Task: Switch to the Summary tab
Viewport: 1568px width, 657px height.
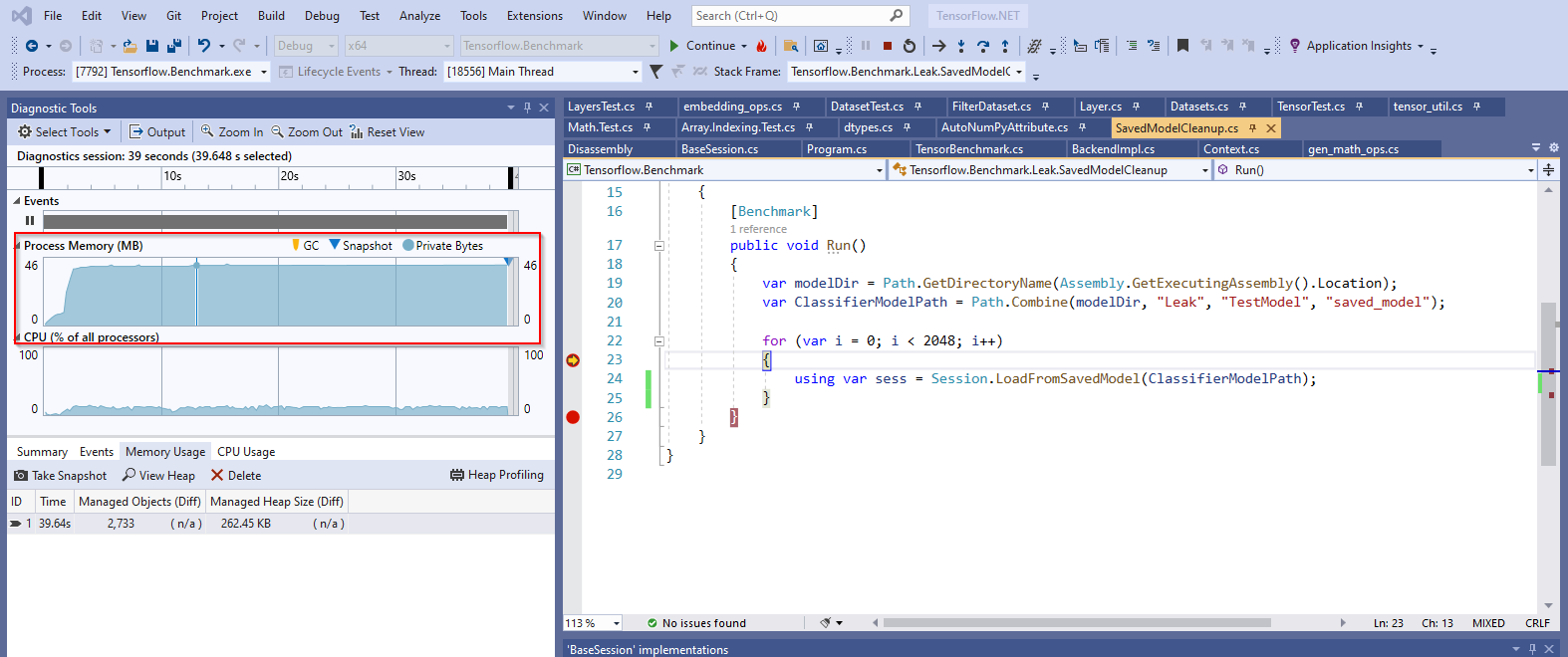Action: (42, 452)
